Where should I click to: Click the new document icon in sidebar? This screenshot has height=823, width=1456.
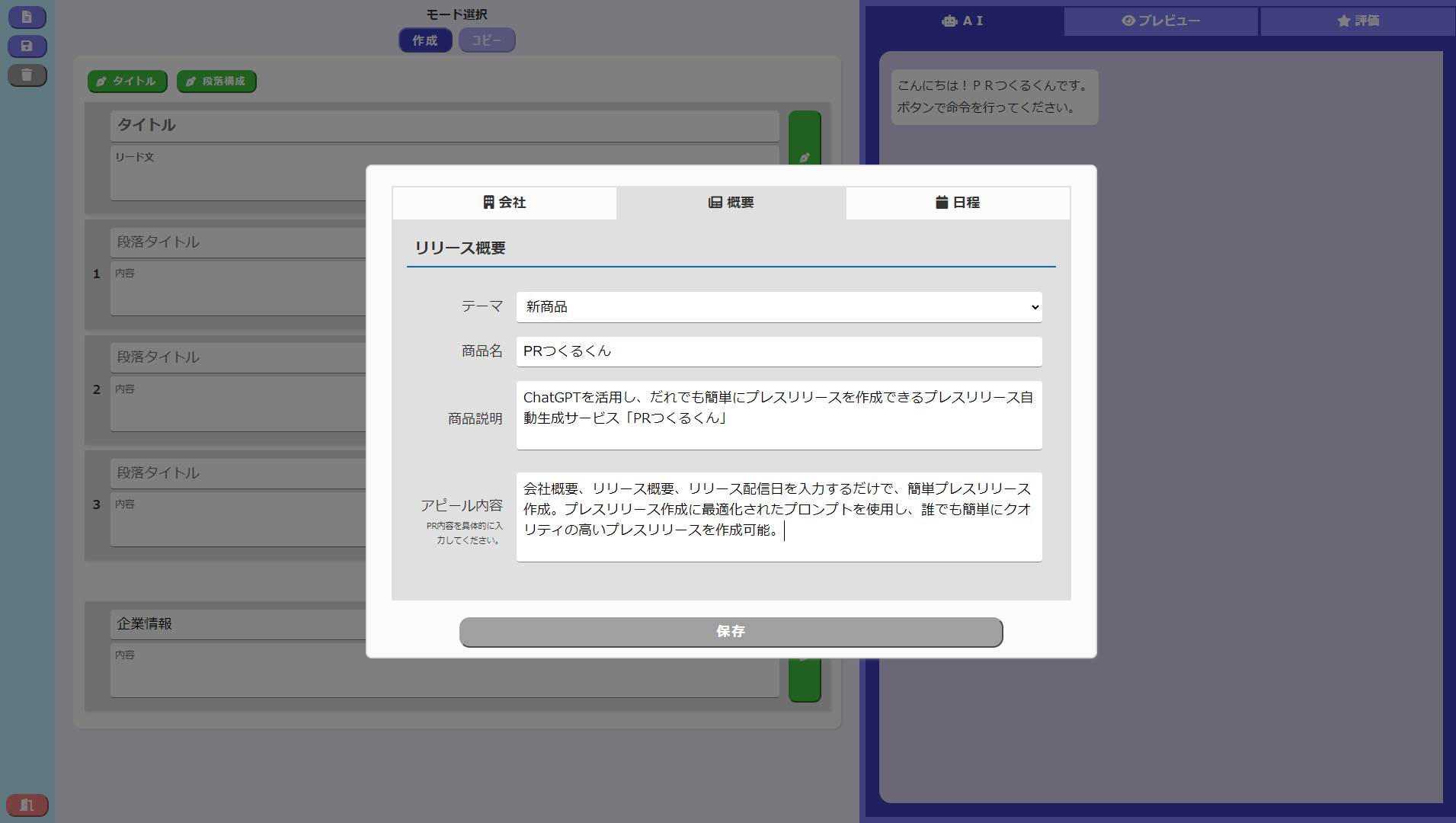[x=27, y=17]
